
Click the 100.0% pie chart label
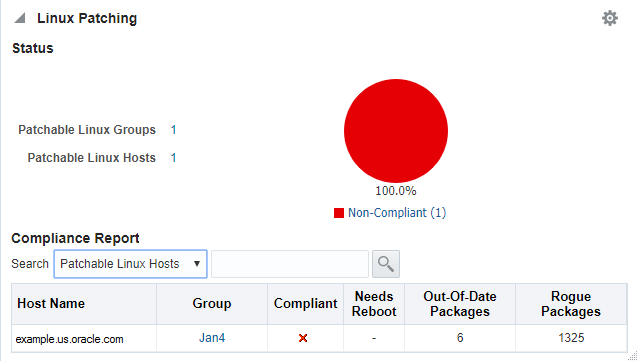click(x=396, y=191)
